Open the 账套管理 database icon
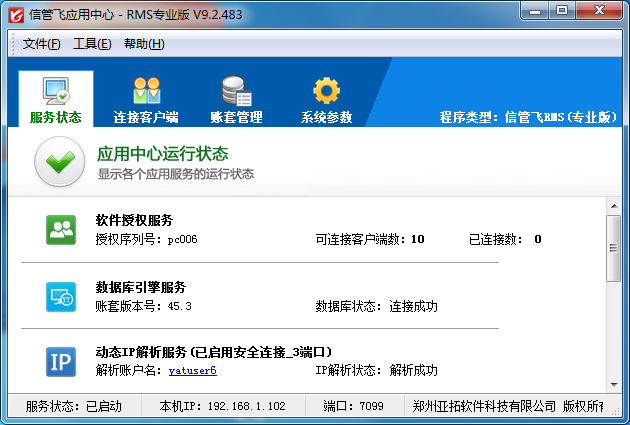The height and width of the screenshot is (425, 630). tap(236, 90)
